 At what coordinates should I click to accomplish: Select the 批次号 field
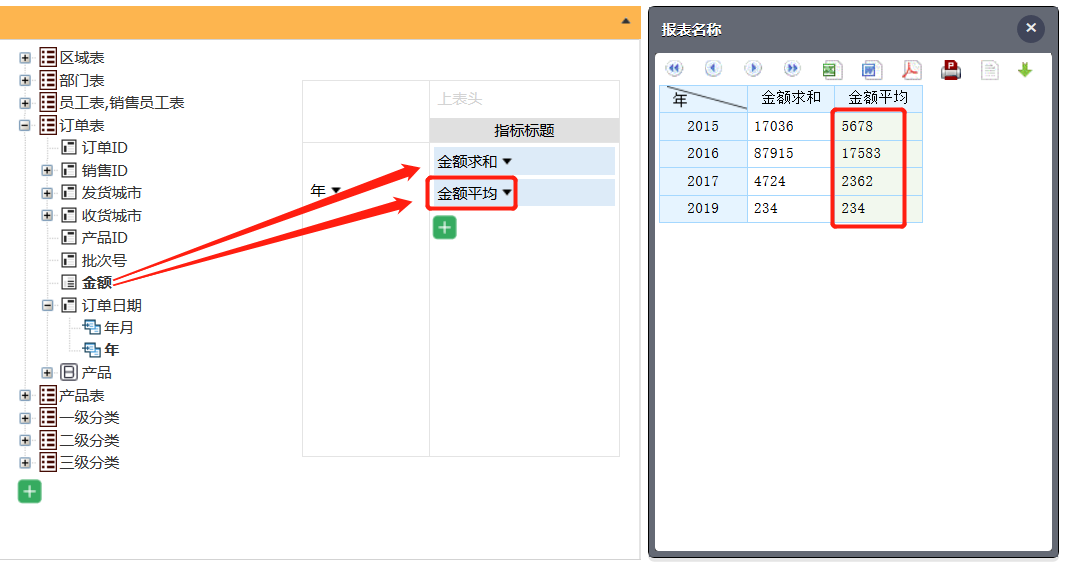(x=104, y=260)
